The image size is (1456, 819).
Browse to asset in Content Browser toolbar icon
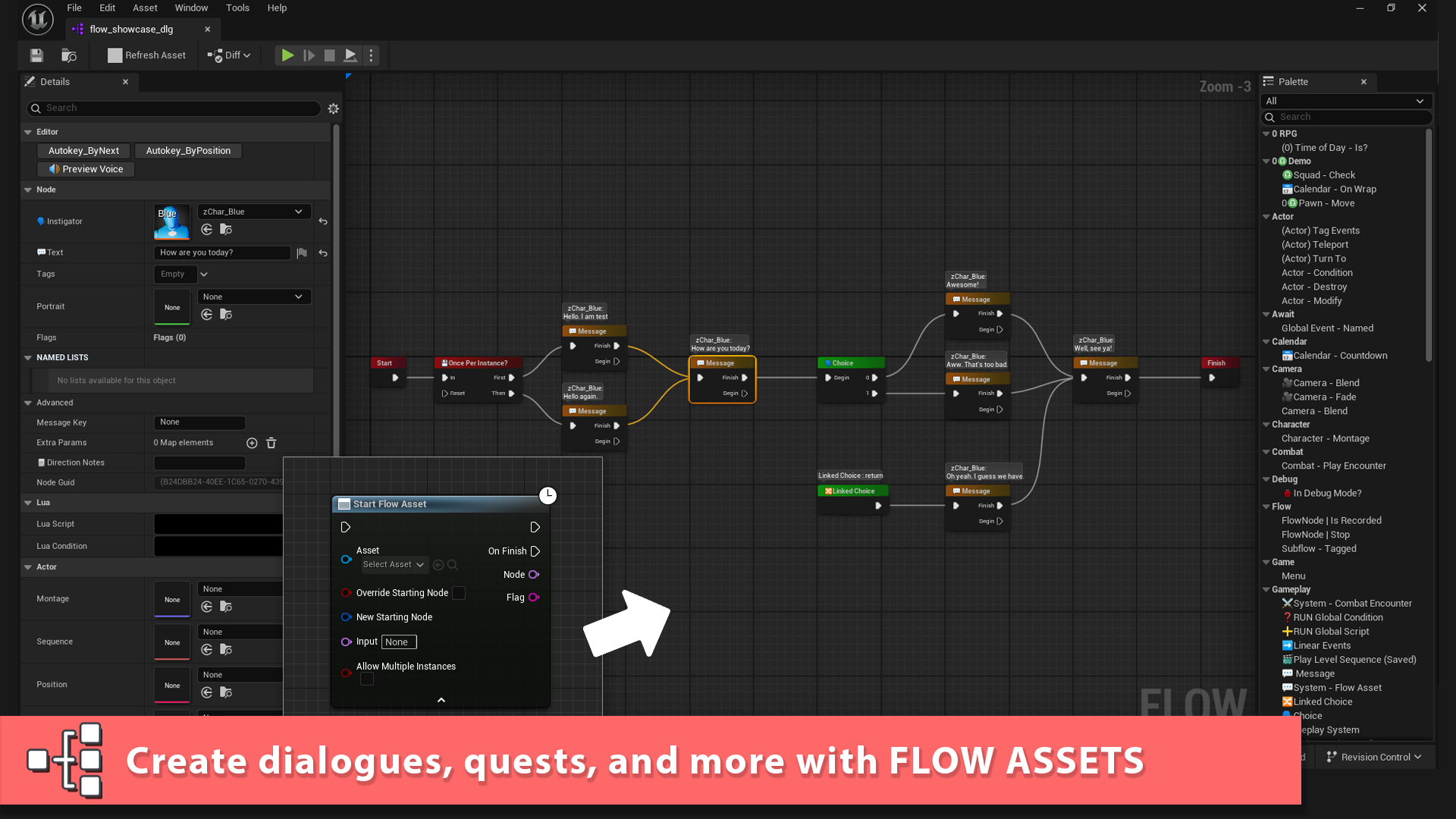coord(69,55)
